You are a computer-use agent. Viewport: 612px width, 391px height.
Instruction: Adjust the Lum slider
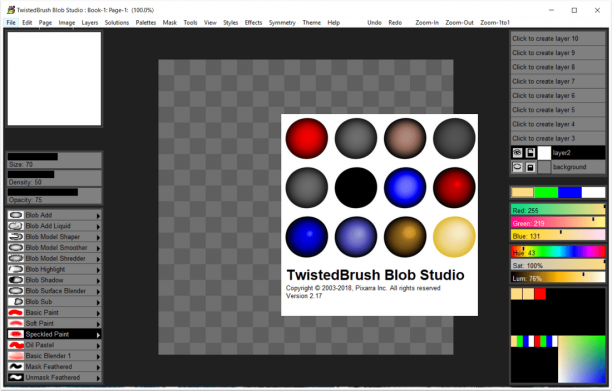[x=558, y=277]
